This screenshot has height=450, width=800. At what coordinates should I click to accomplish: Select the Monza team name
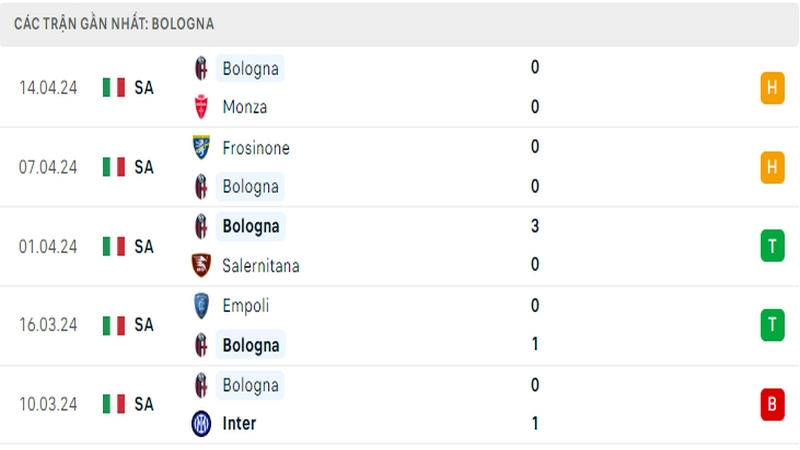point(245,107)
